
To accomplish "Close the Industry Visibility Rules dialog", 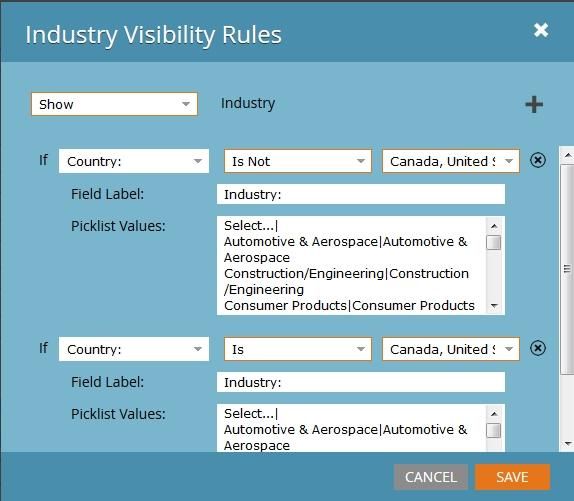I will tap(541, 30).
